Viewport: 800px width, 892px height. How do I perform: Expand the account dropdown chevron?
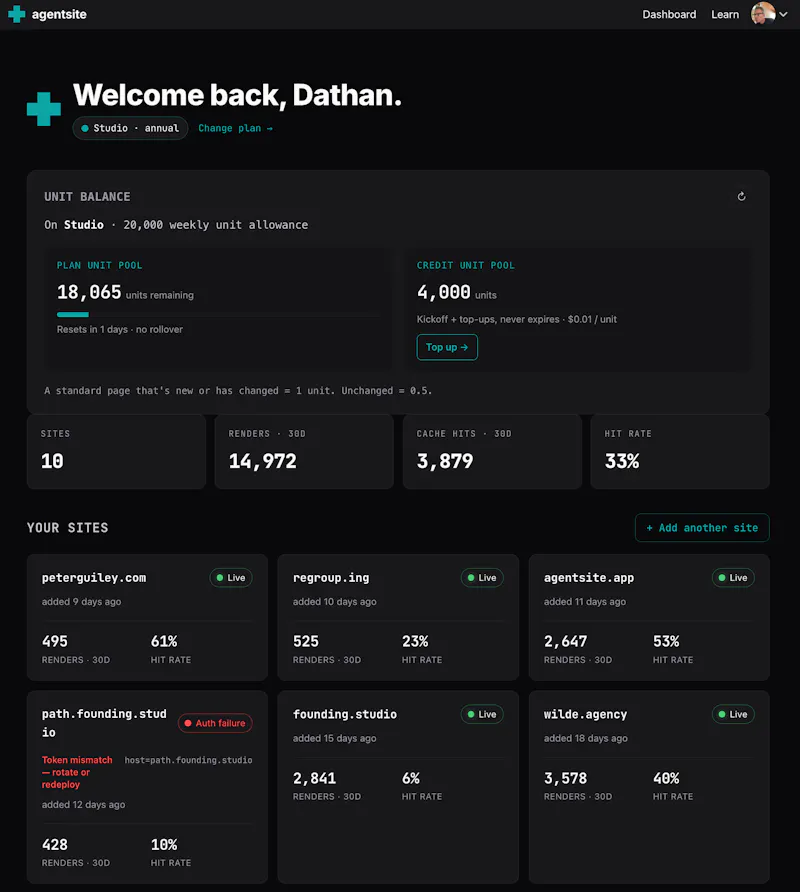(x=783, y=15)
